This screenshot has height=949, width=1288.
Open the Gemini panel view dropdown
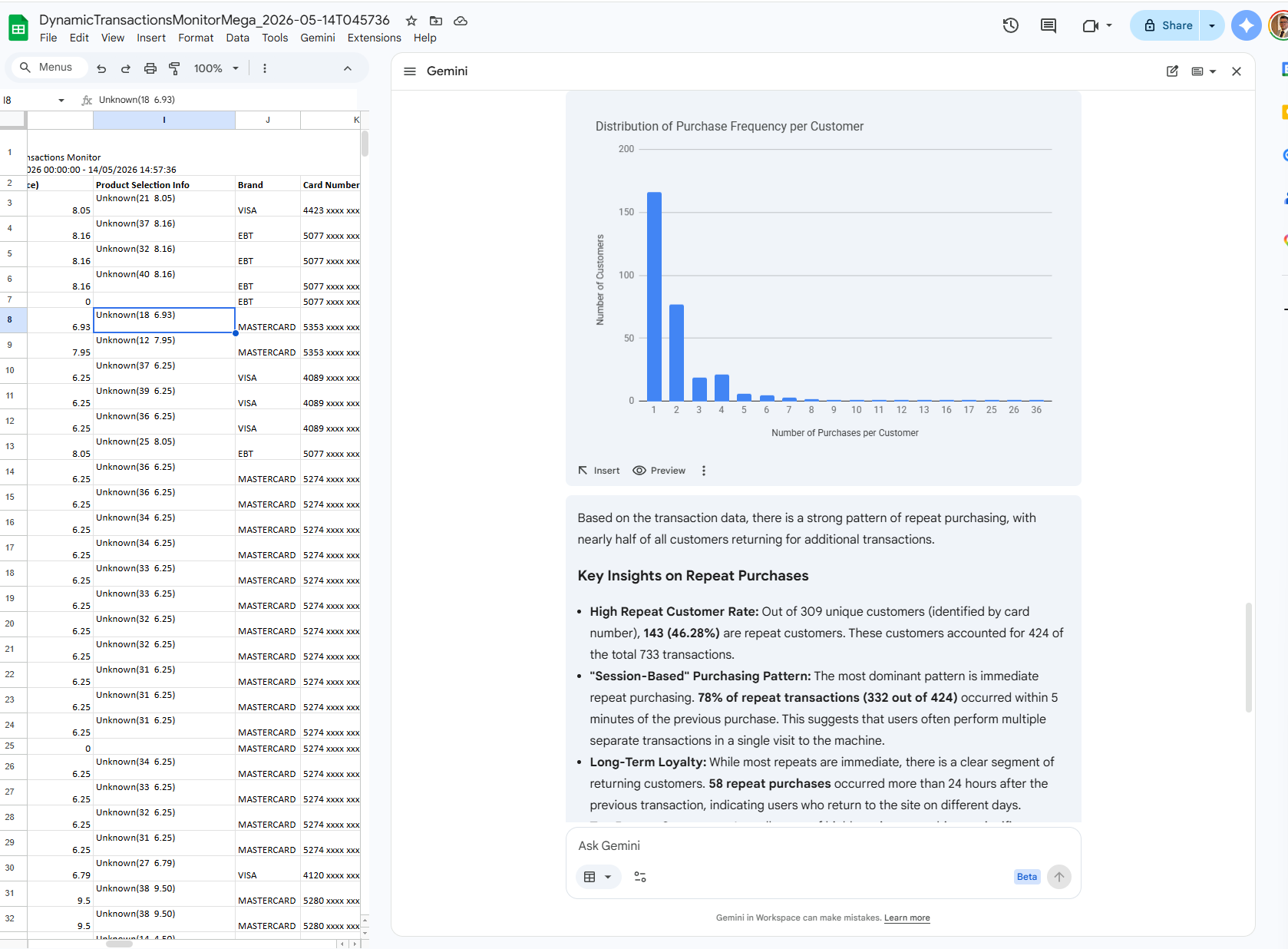point(1204,71)
